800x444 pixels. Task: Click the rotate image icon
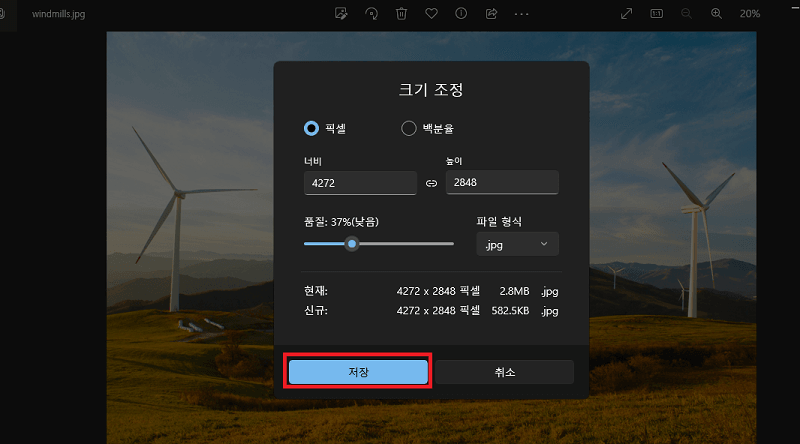[x=371, y=14]
